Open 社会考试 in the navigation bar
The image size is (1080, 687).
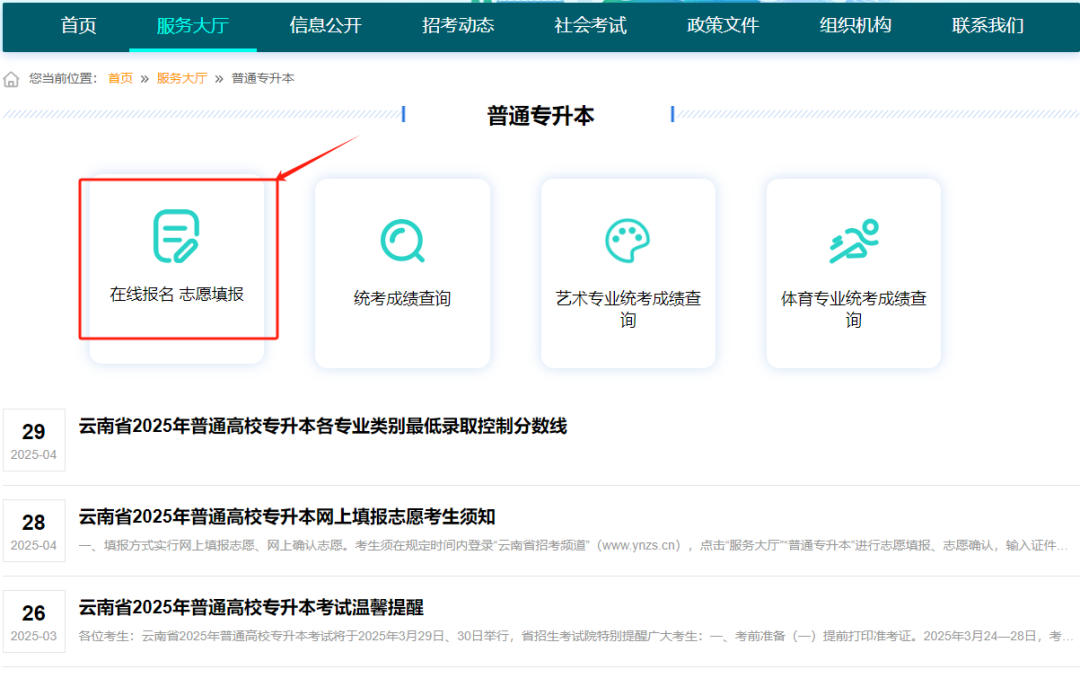point(590,25)
